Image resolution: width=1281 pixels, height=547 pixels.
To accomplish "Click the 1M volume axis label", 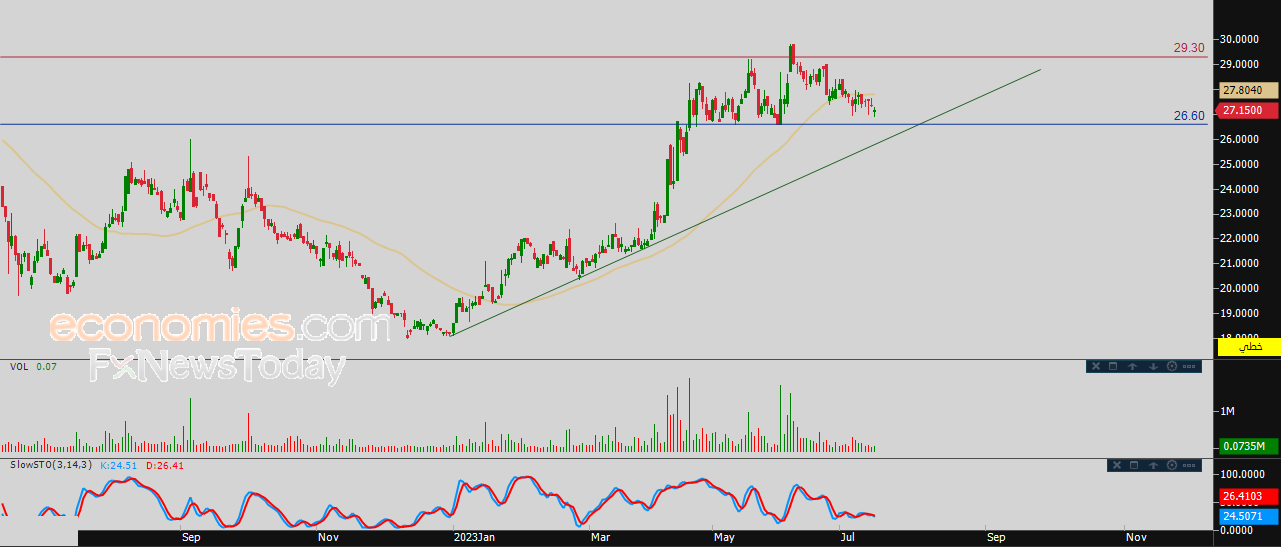I will coord(1226,411).
